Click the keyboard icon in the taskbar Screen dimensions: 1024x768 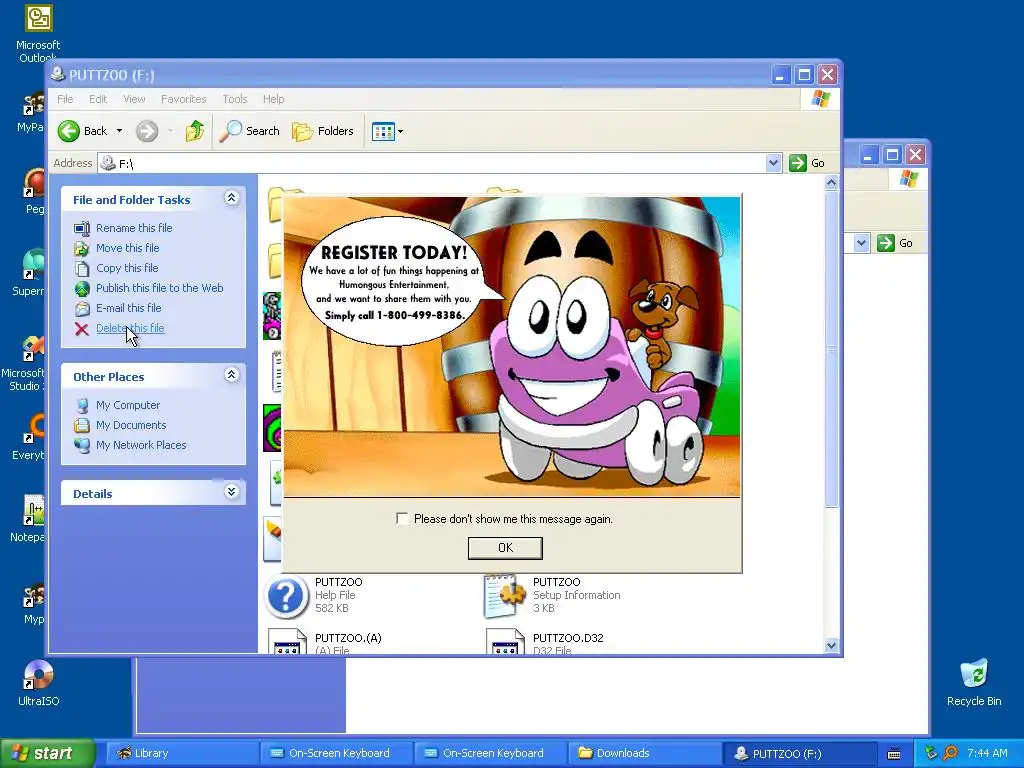pyautogui.click(x=894, y=754)
